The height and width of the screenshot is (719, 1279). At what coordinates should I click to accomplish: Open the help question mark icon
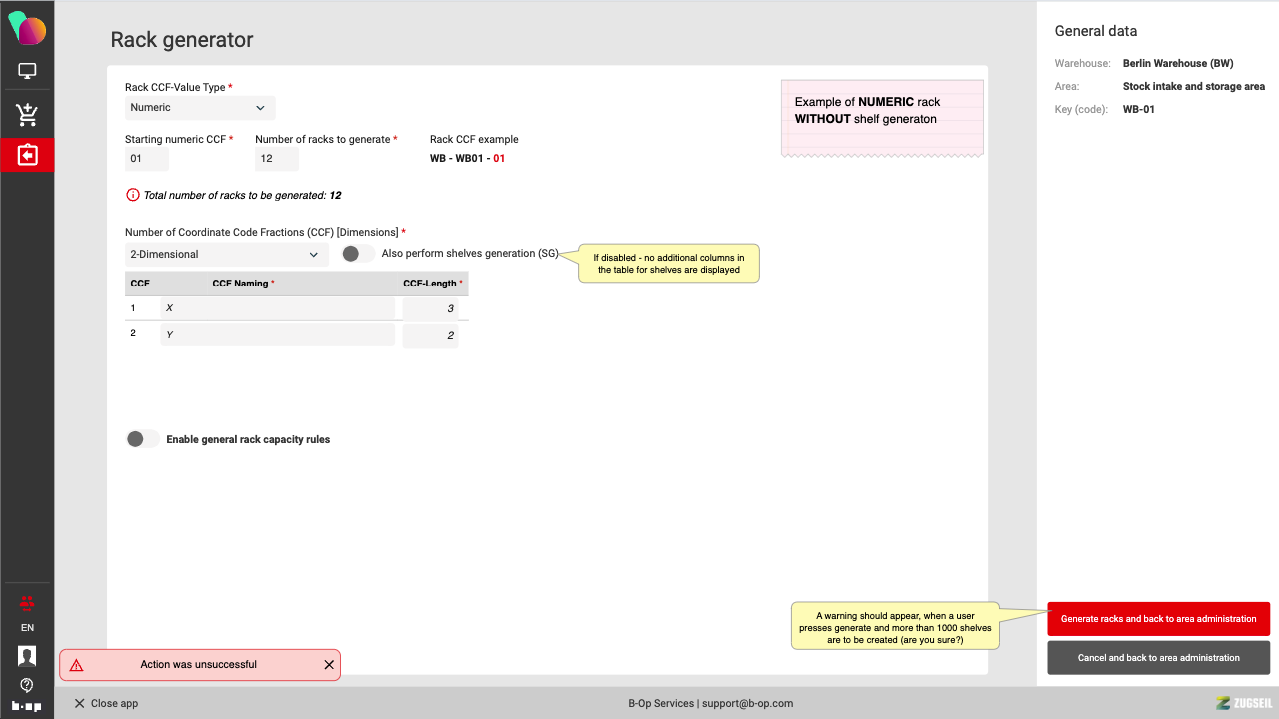[27, 685]
